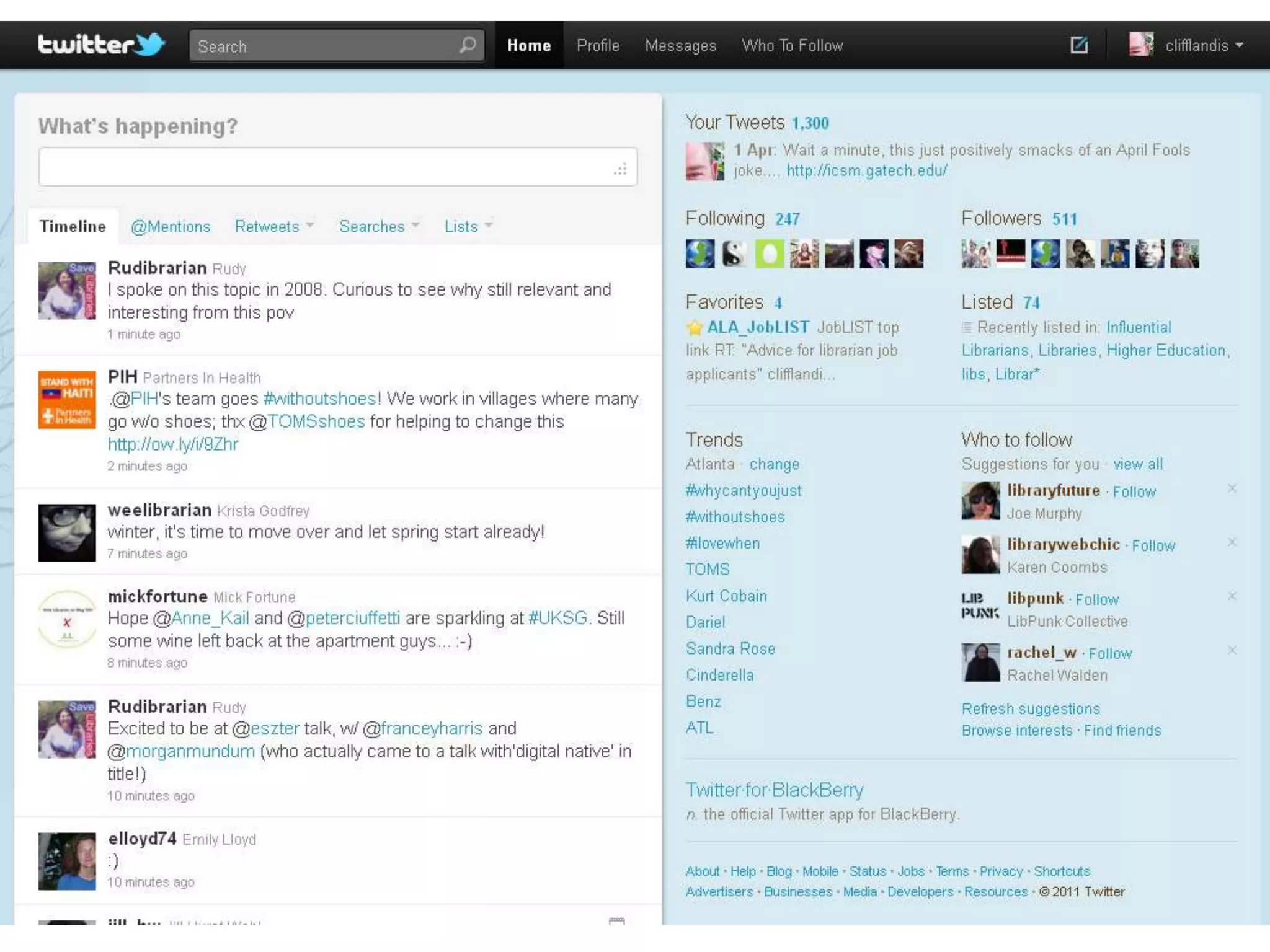Change the Atlanta trends location
This screenshot has height=952, width=1270.
[774, 464]
